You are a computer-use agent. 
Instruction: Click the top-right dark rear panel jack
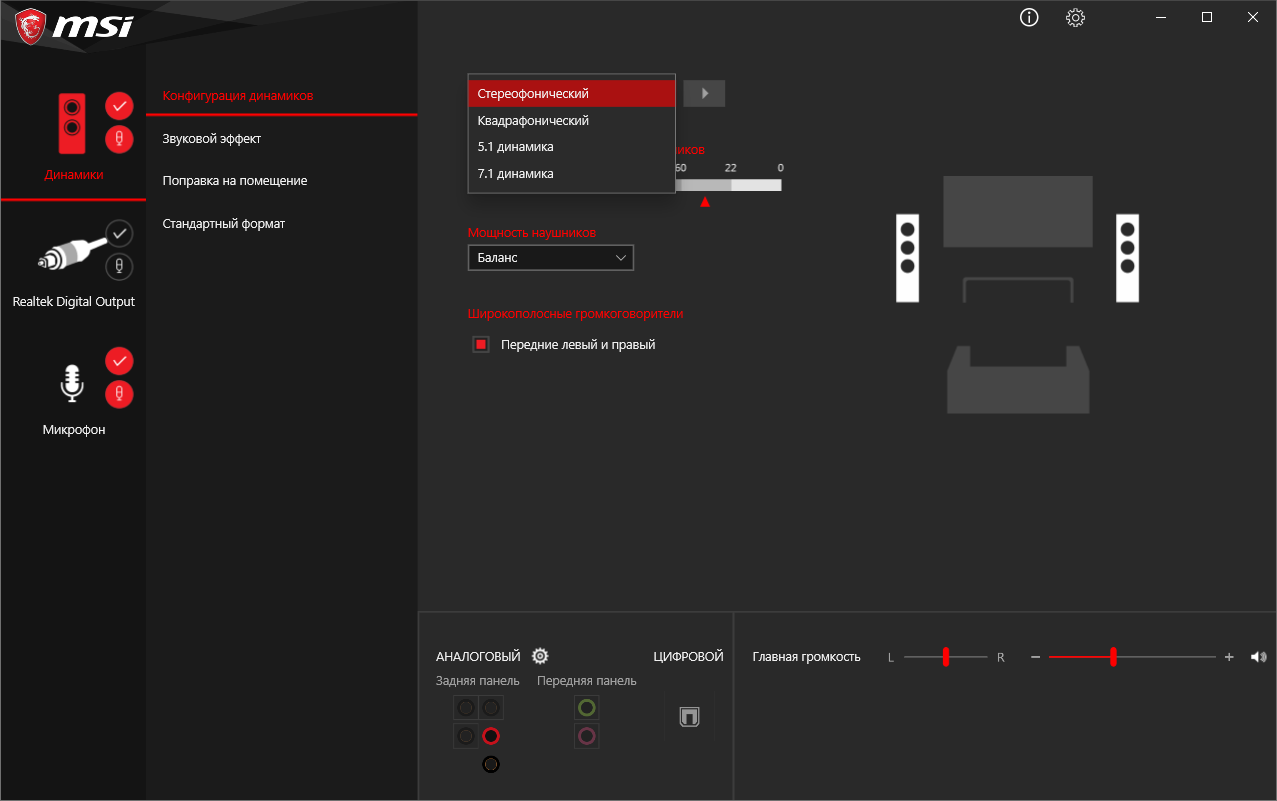(490, 708)
